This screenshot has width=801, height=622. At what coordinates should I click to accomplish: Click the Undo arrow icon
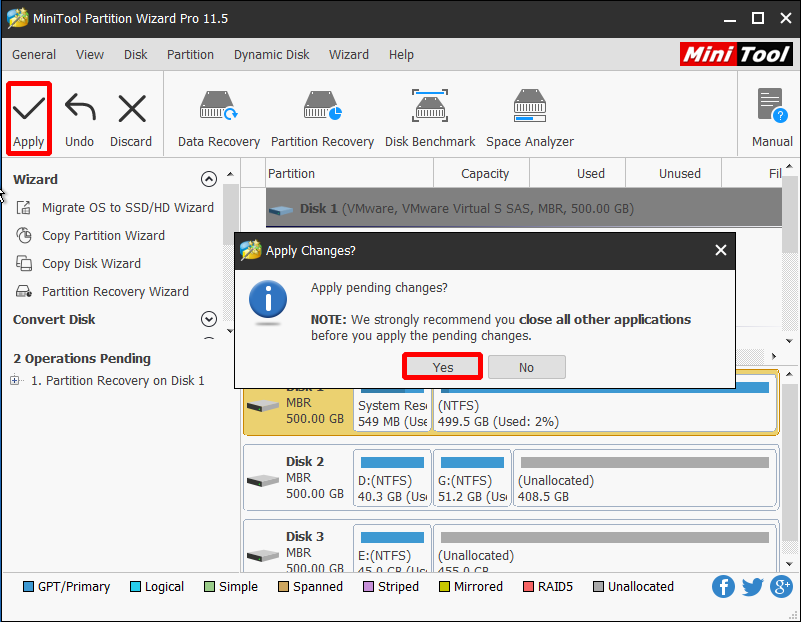[80, 108]
